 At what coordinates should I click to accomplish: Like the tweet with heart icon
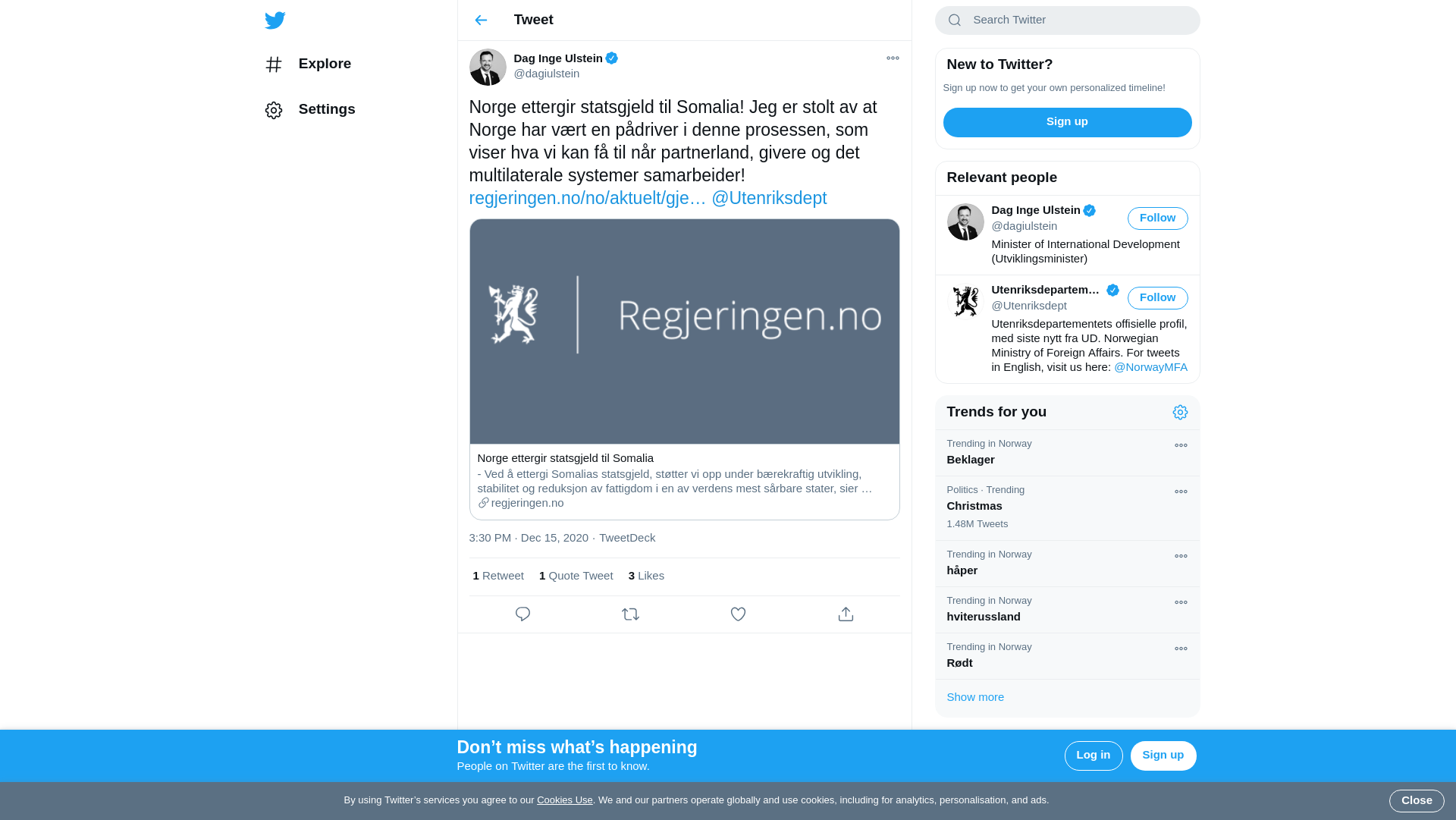click(x=738, y=614)
